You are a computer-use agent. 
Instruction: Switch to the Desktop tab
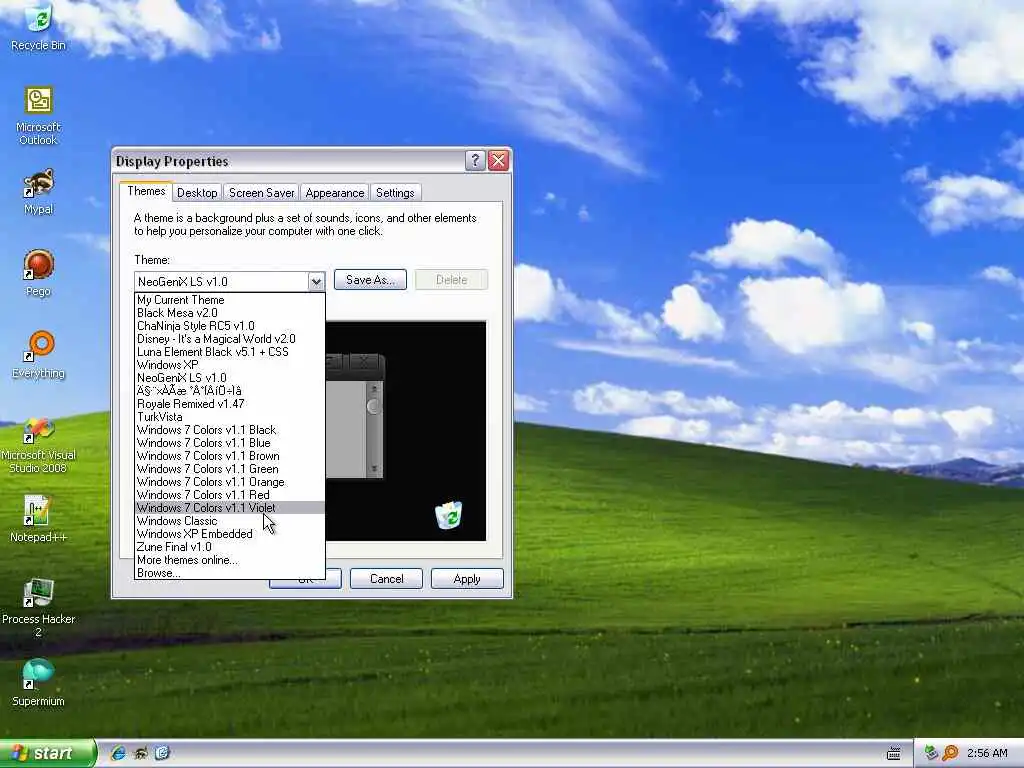(x=197, y=193)
